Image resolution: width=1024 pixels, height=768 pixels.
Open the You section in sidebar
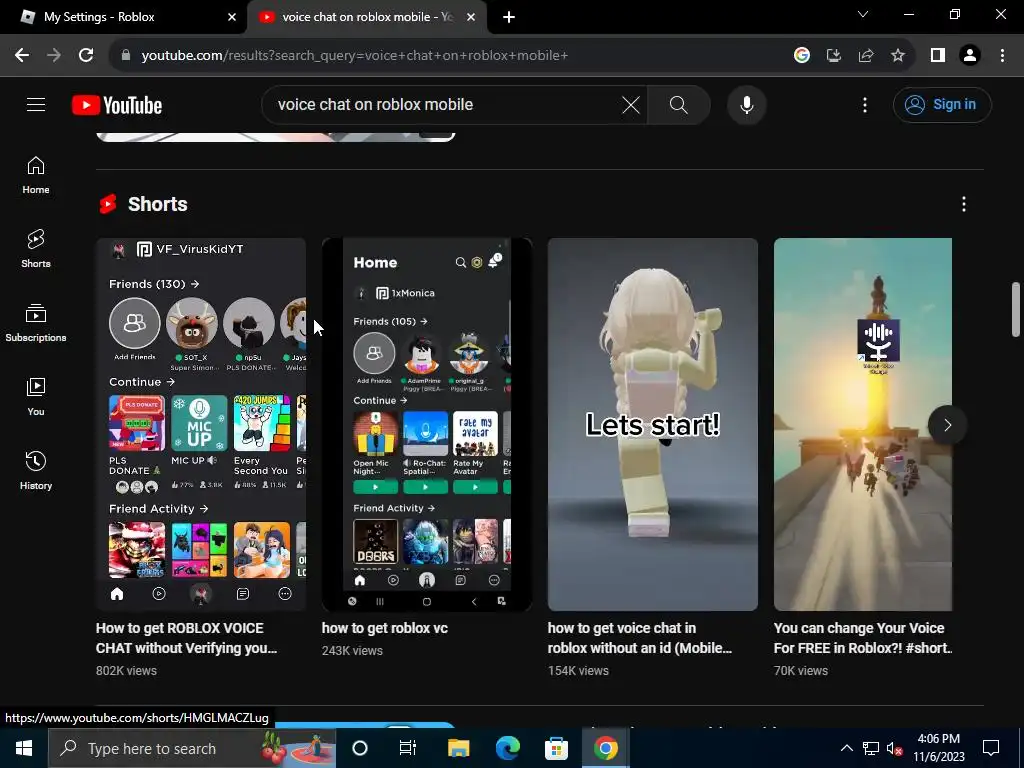(x=36, y=396)
